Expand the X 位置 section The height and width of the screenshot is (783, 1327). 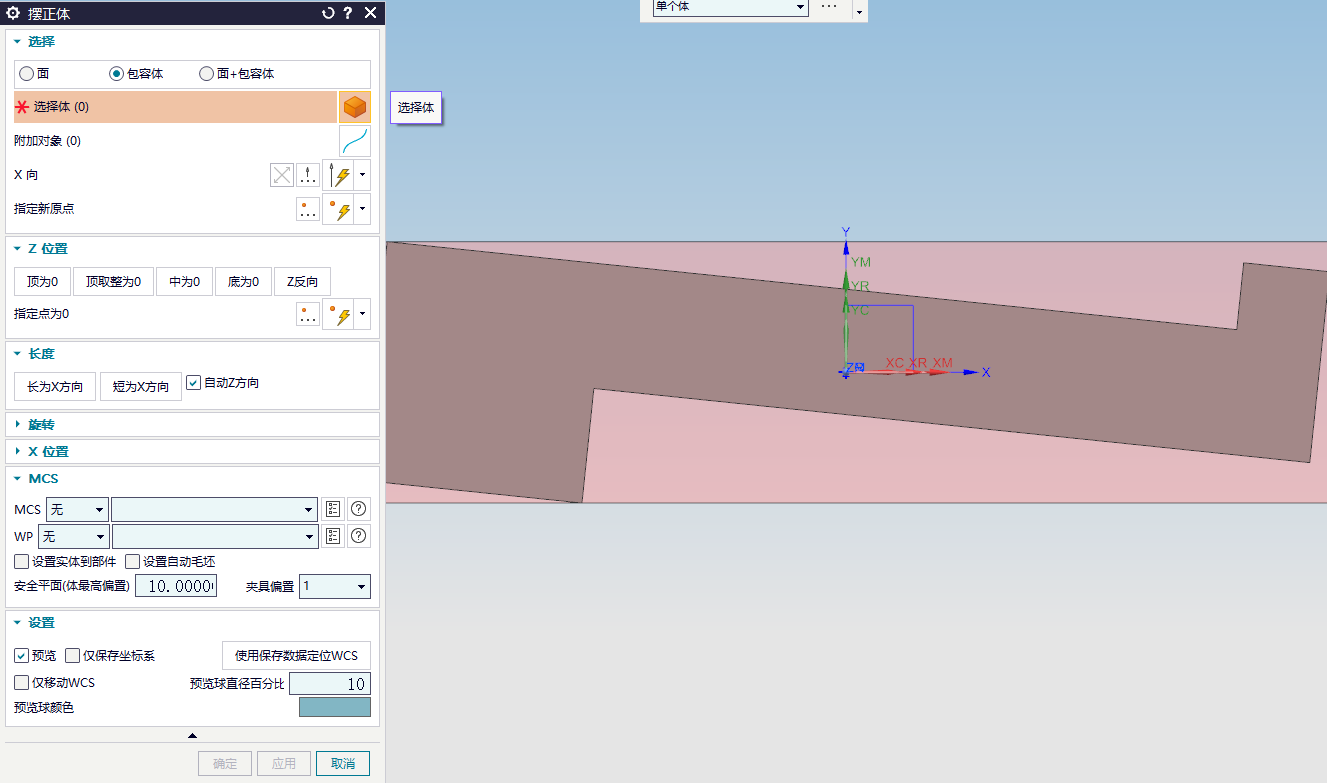click(x=18, y=452)
